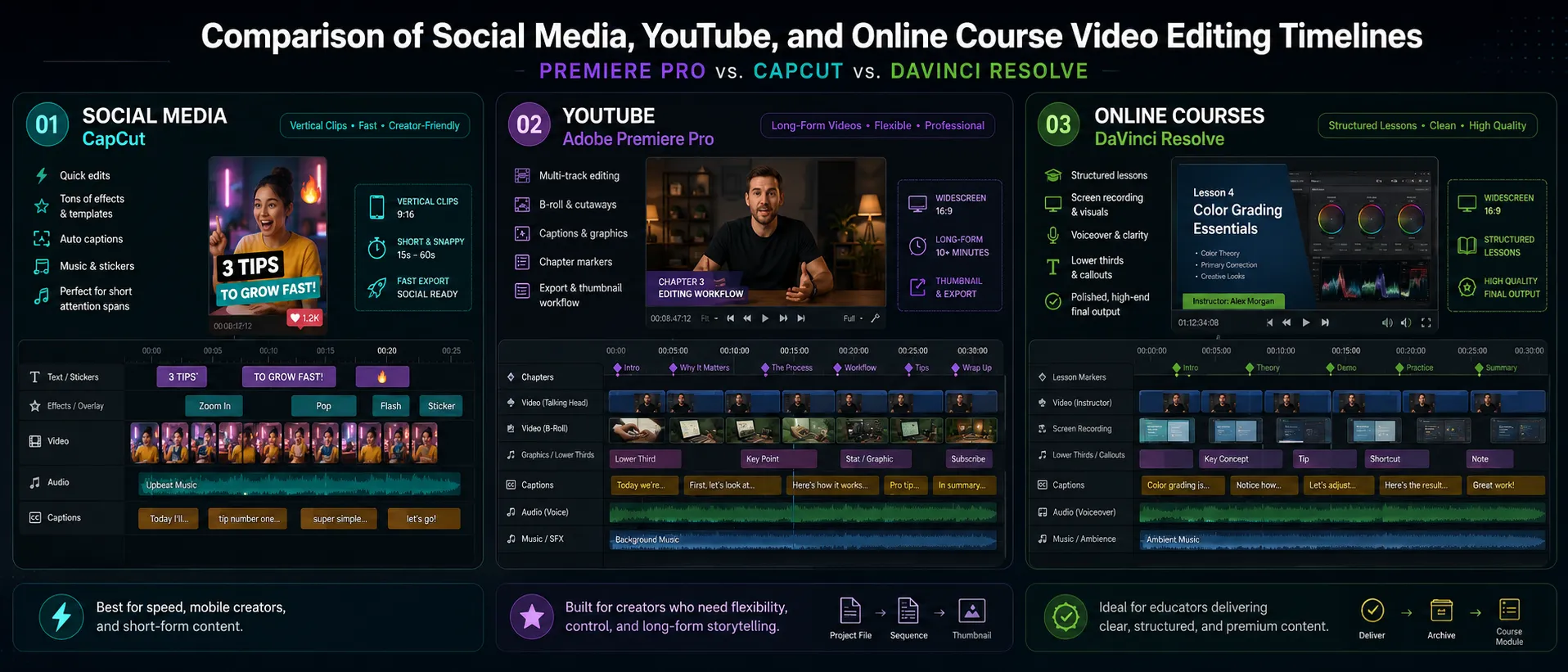Click the CapCut Captions track CC icon
This screenshot has width=1568, height=672.
(x=35, y=518)
